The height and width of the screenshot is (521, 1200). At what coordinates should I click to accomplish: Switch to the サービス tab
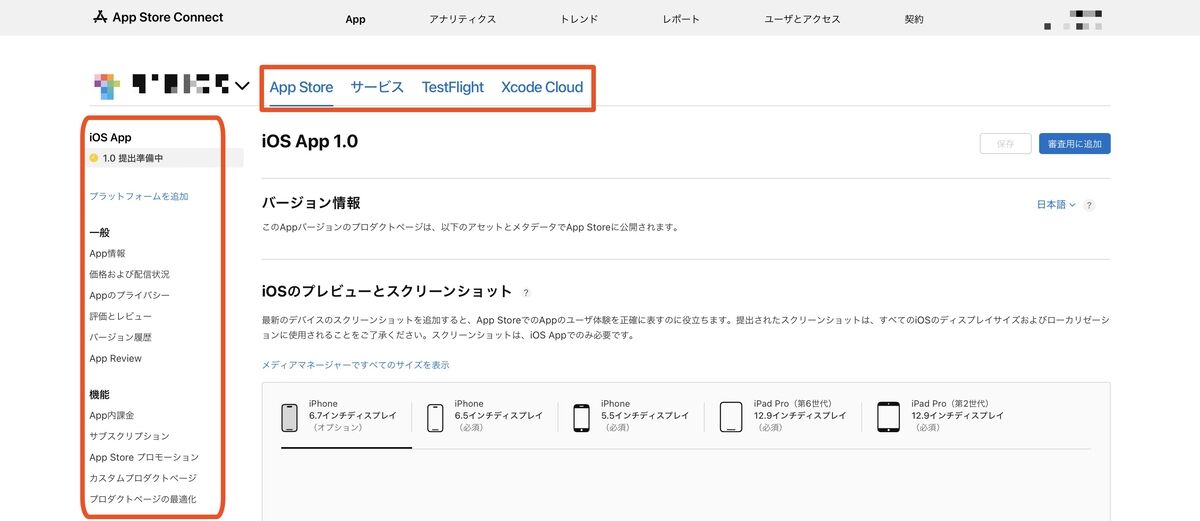[377, 87]
